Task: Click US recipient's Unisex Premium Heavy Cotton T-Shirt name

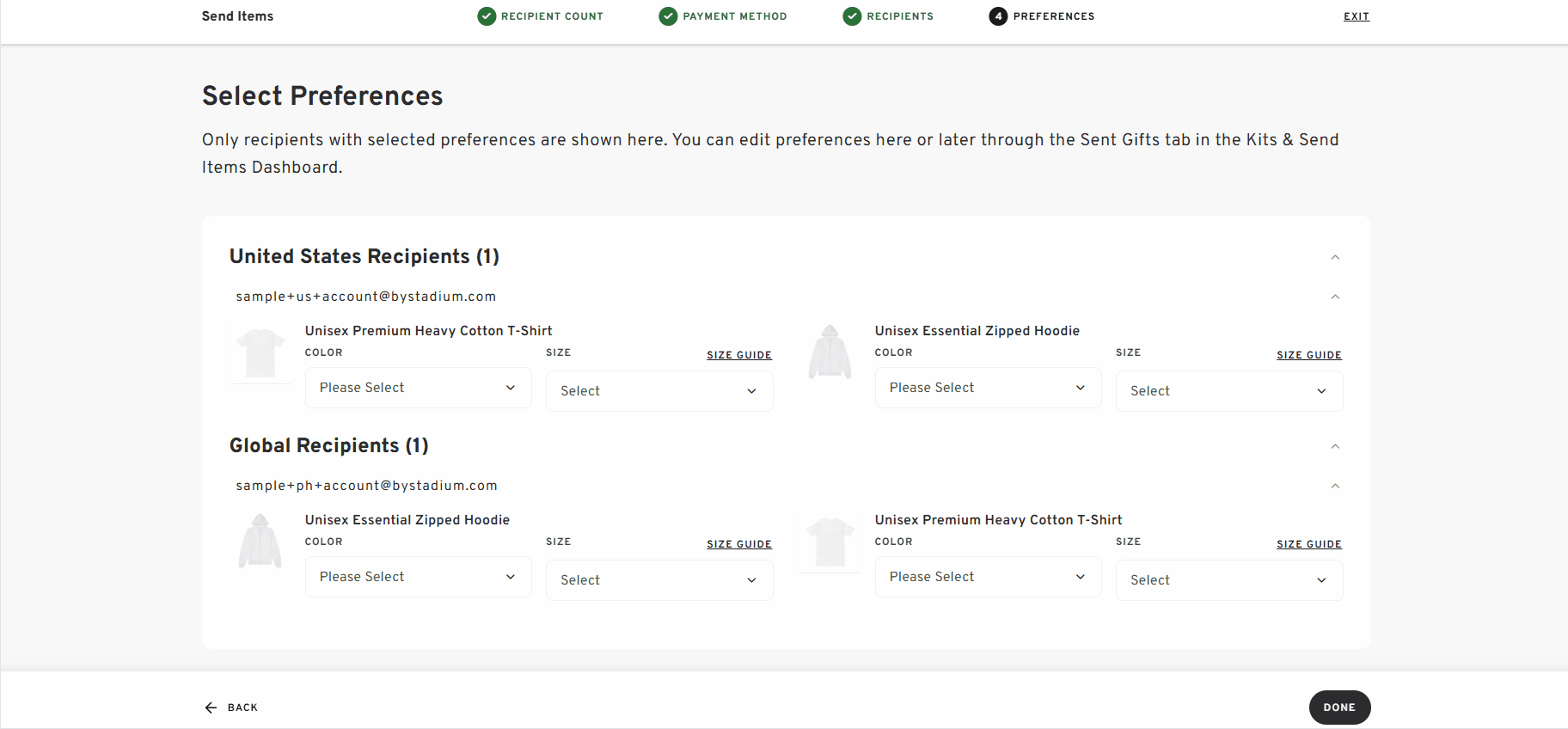Action: 429,331
